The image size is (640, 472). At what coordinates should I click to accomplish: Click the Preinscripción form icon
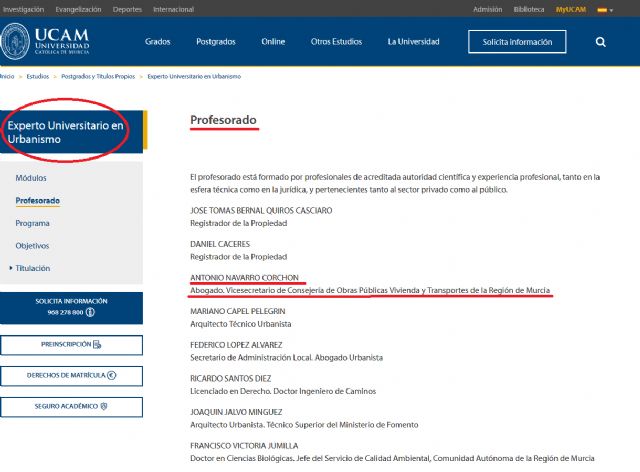click(97, 344)
